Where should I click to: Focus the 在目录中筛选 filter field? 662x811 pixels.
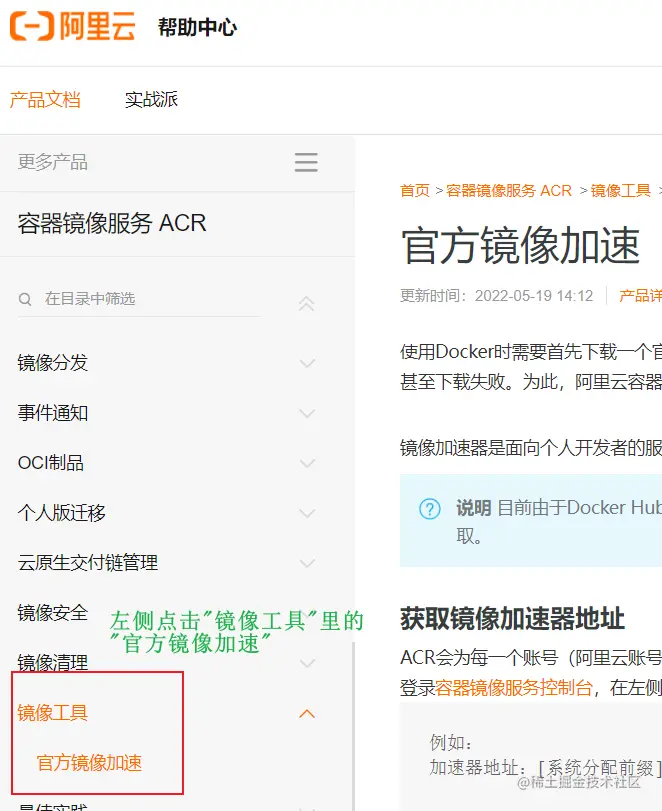tap(139, 299)
